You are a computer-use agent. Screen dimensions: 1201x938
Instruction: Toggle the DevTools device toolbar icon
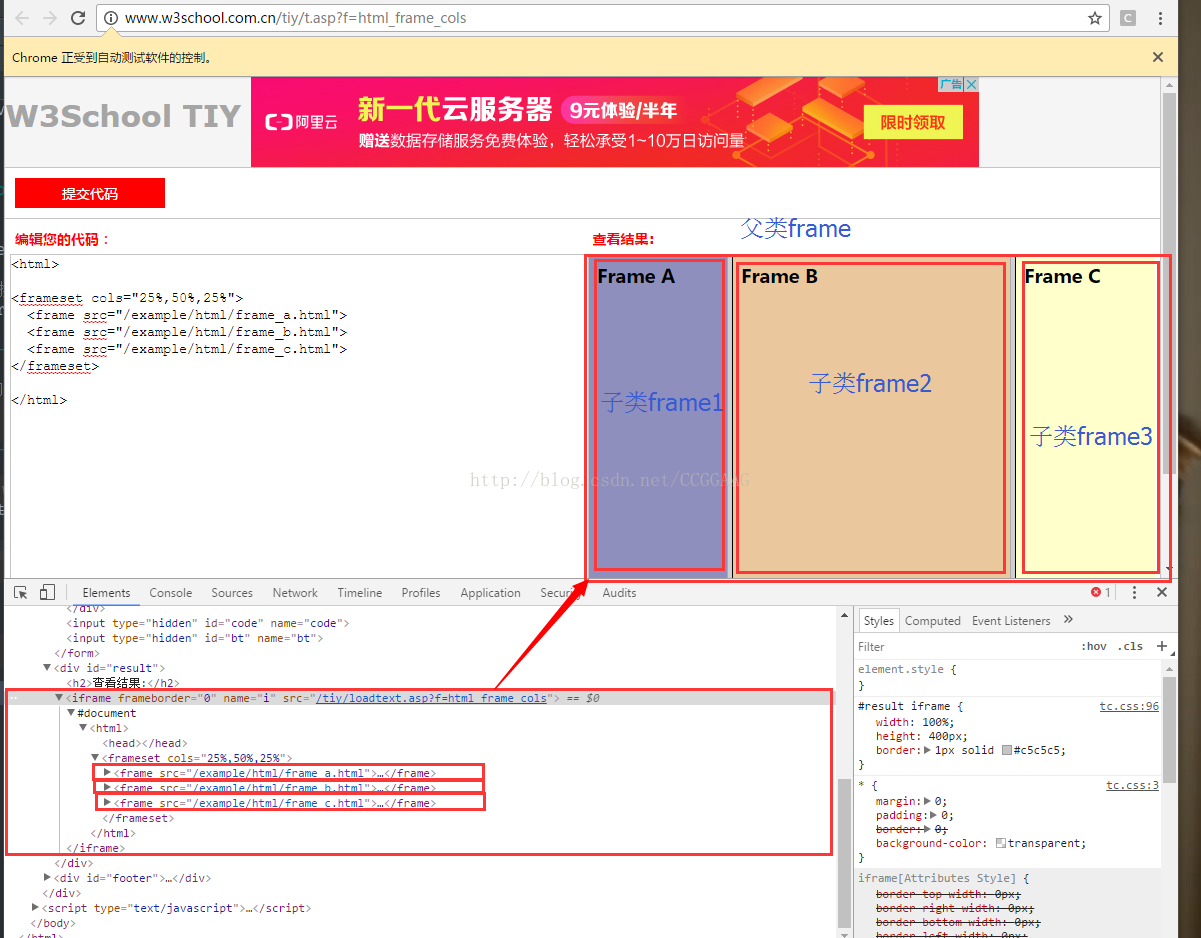pos(47,592)
